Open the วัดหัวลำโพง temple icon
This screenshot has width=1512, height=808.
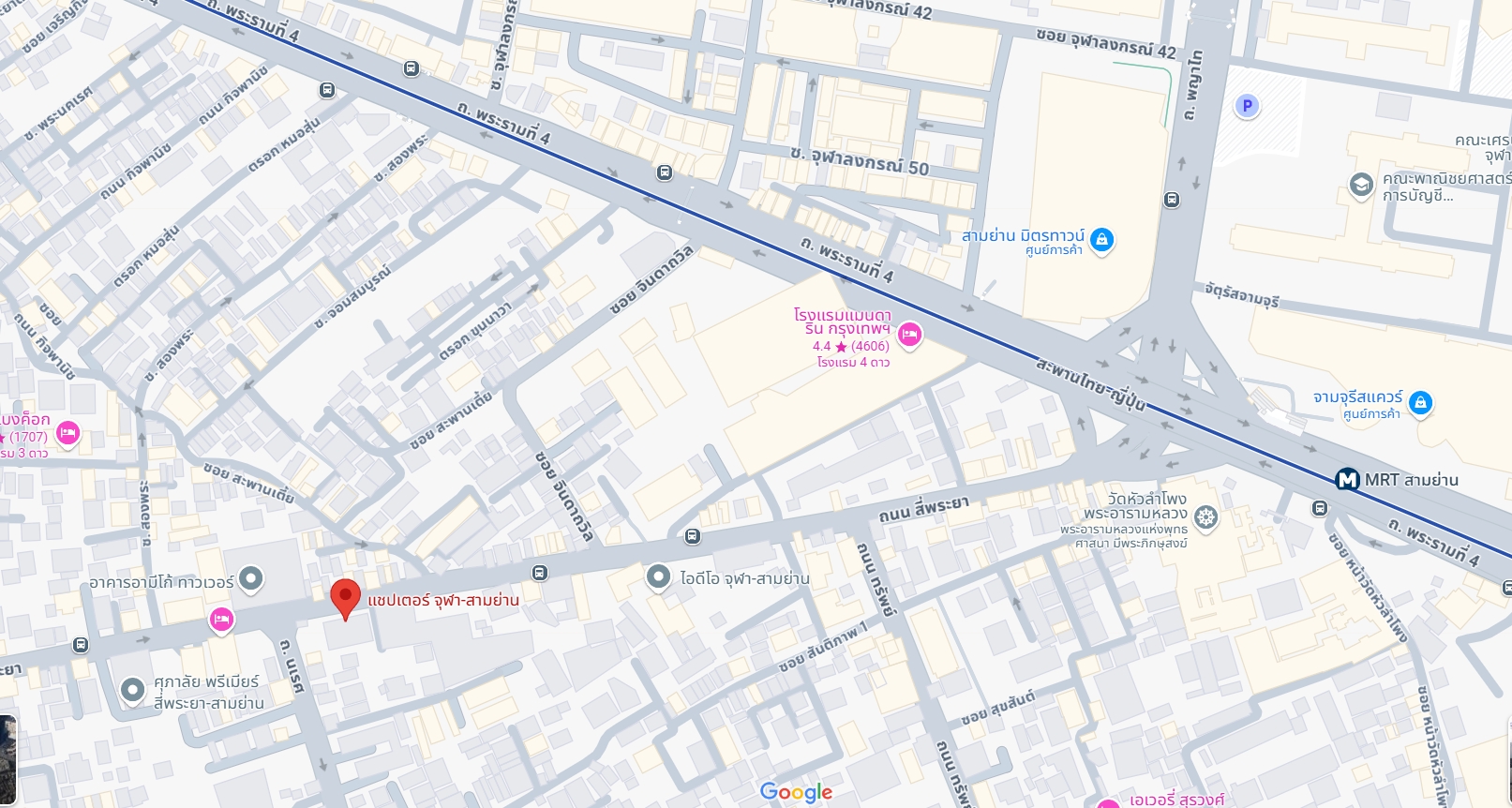click(x=1205, y=517)
